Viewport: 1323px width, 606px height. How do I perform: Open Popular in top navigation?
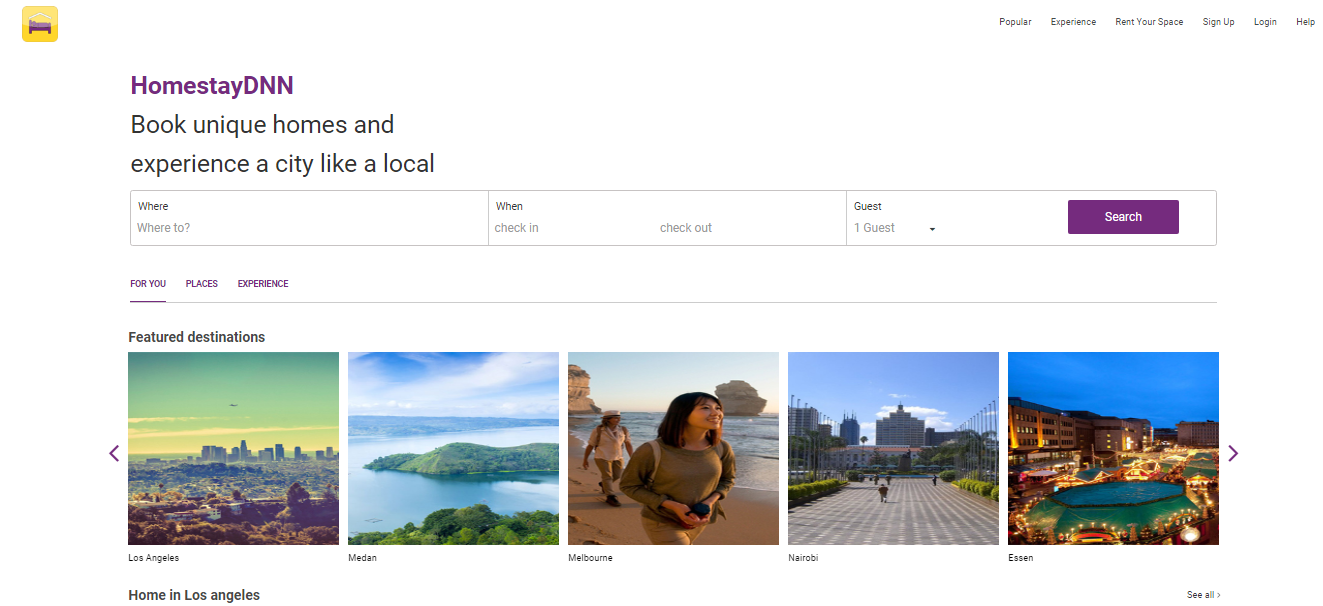point(1015,22)
